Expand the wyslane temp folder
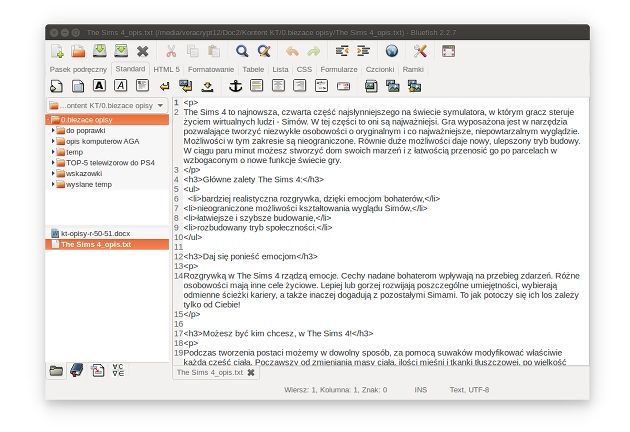Viewport: 630px width, 432px height. 53,184
